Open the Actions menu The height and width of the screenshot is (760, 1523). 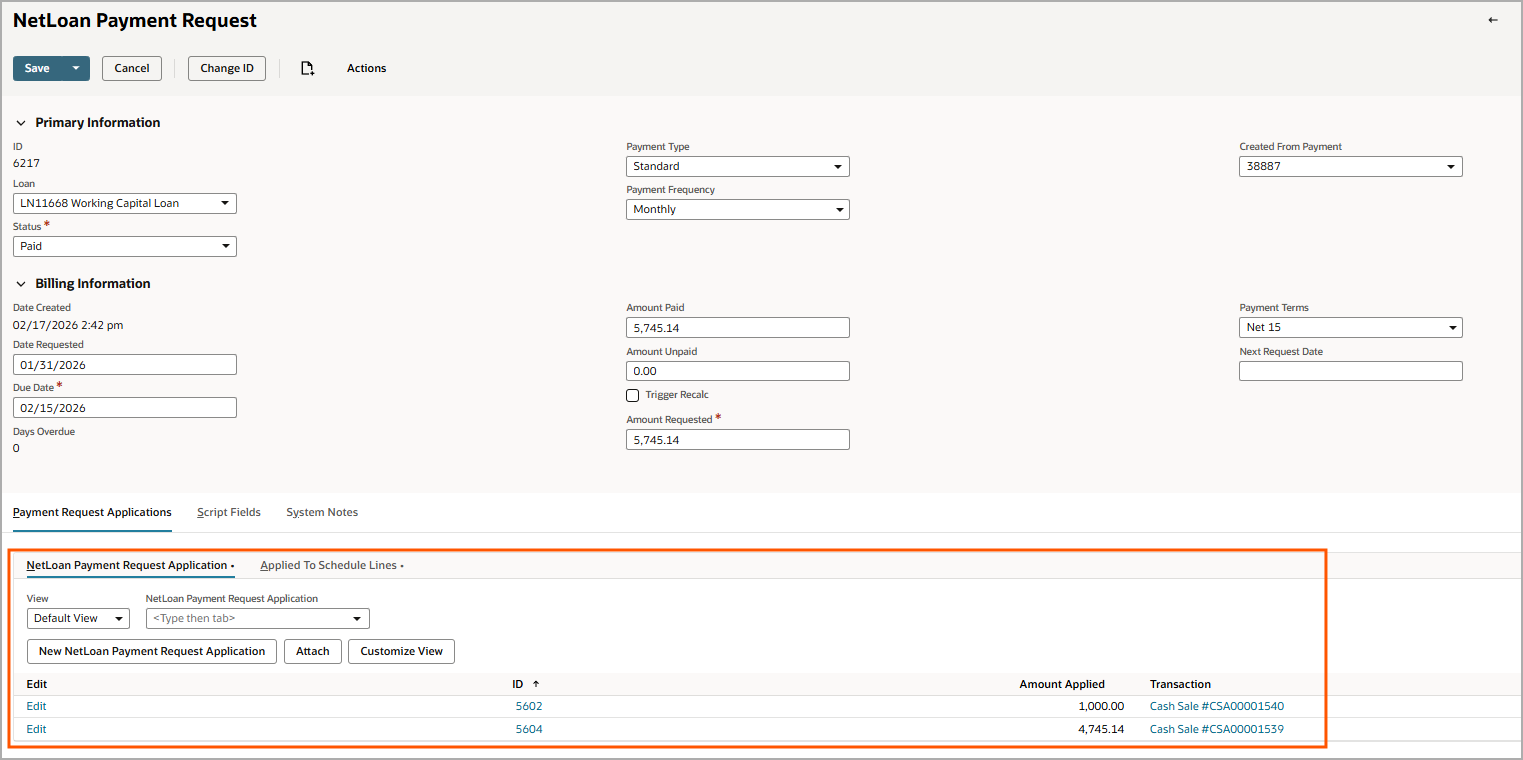pos(366,68)
